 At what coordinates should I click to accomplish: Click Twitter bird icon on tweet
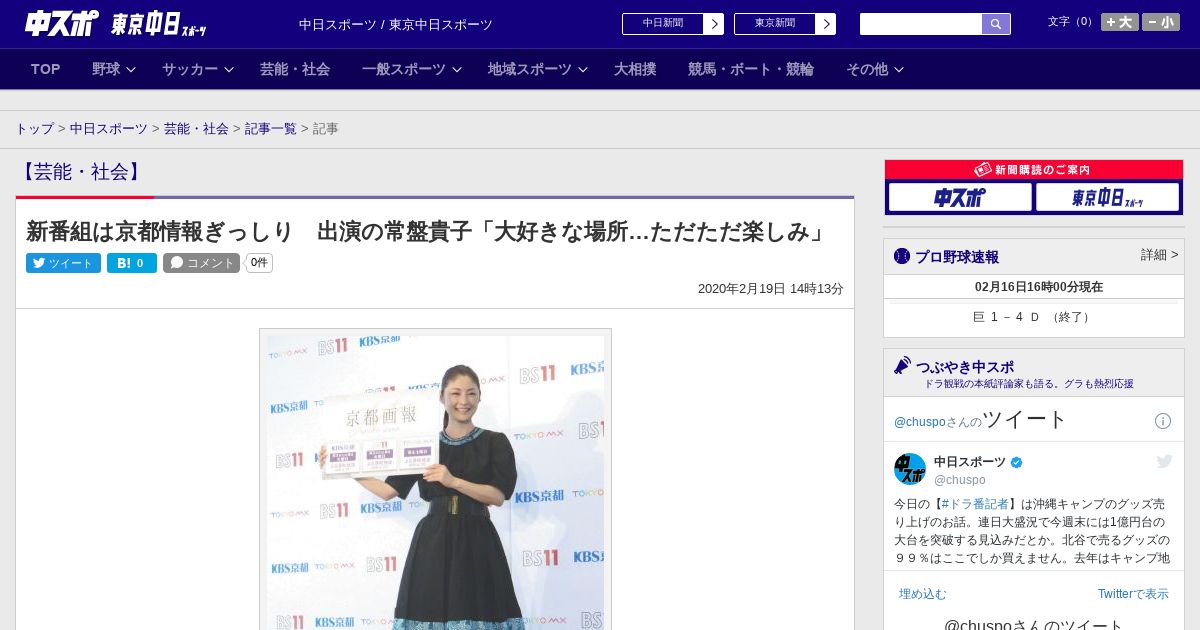point(1164,461)
